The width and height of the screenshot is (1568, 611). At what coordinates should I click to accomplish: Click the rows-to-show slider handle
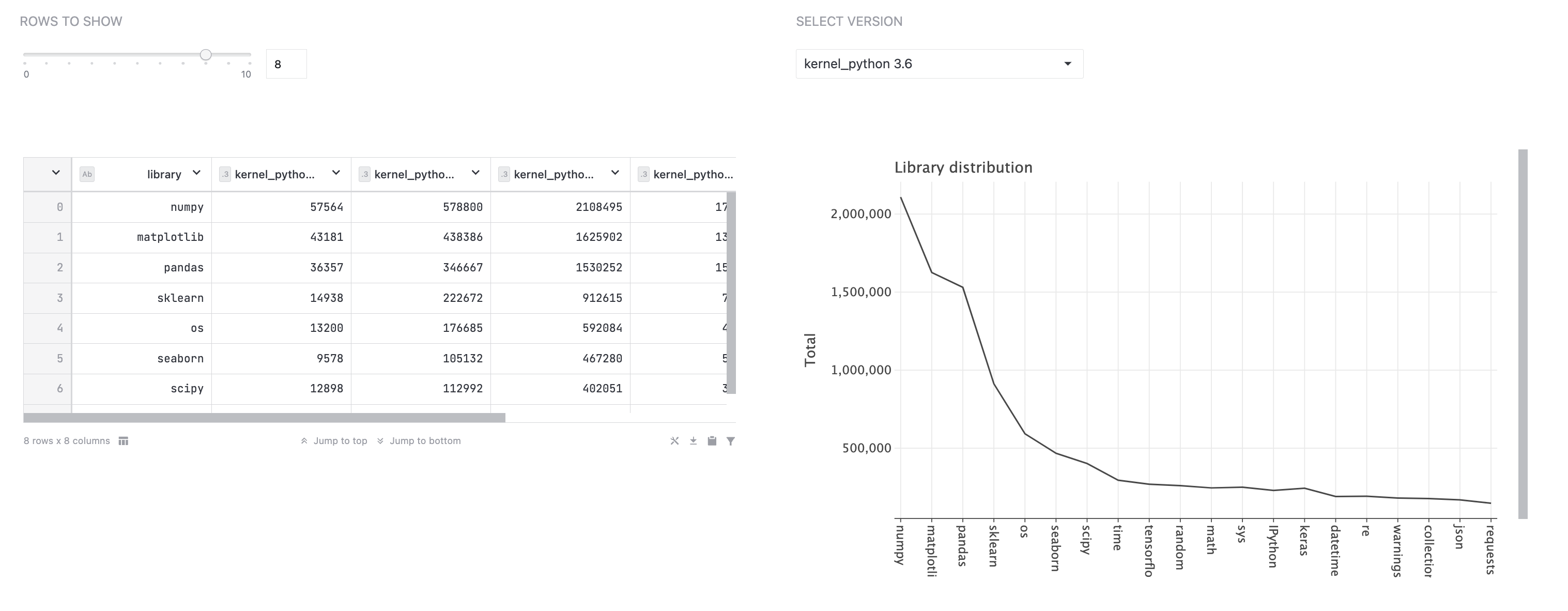(x=206, y=54)
